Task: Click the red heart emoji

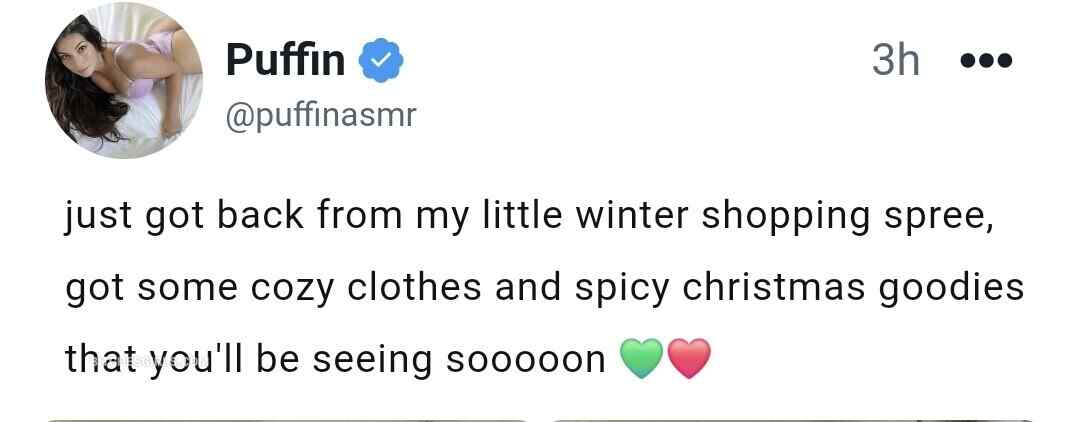Action: [x=688, y=359]
